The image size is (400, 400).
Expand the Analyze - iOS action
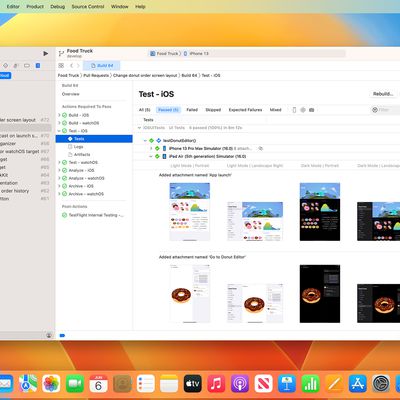(59, 170)
